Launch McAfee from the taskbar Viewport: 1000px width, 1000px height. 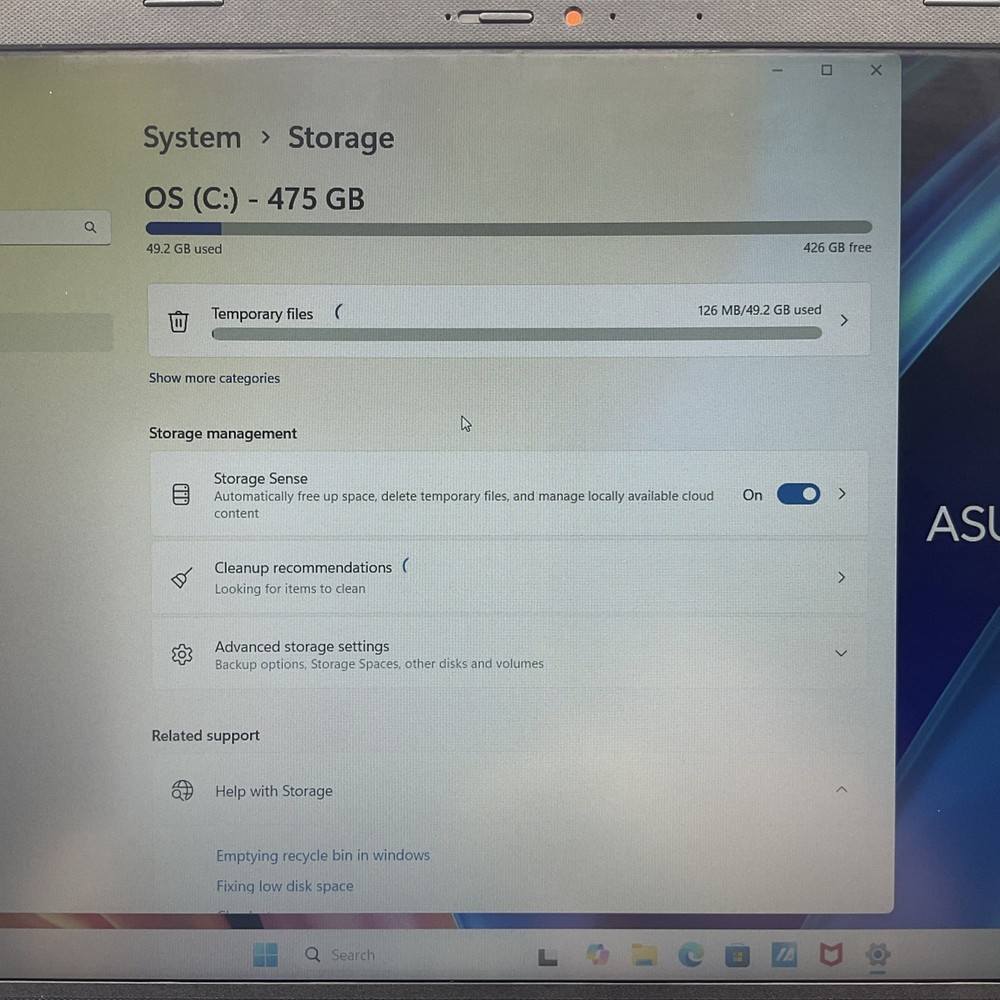[830, 955]
